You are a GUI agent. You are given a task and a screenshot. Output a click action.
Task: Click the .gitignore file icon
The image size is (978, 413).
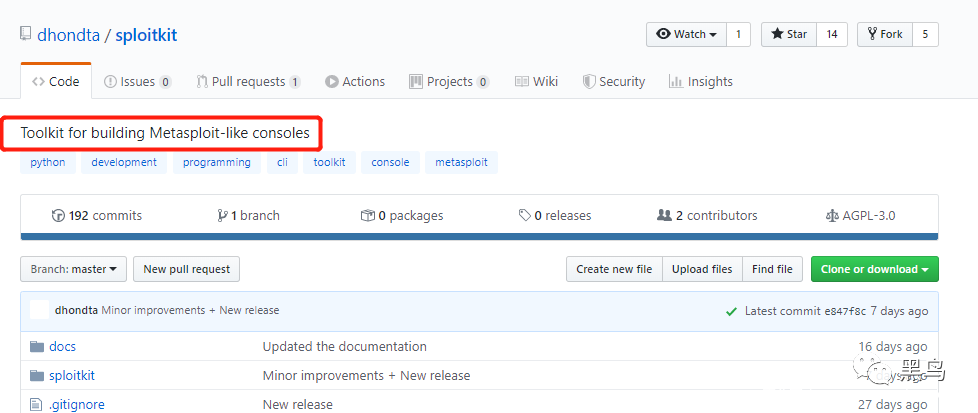[x=36, y=404]
